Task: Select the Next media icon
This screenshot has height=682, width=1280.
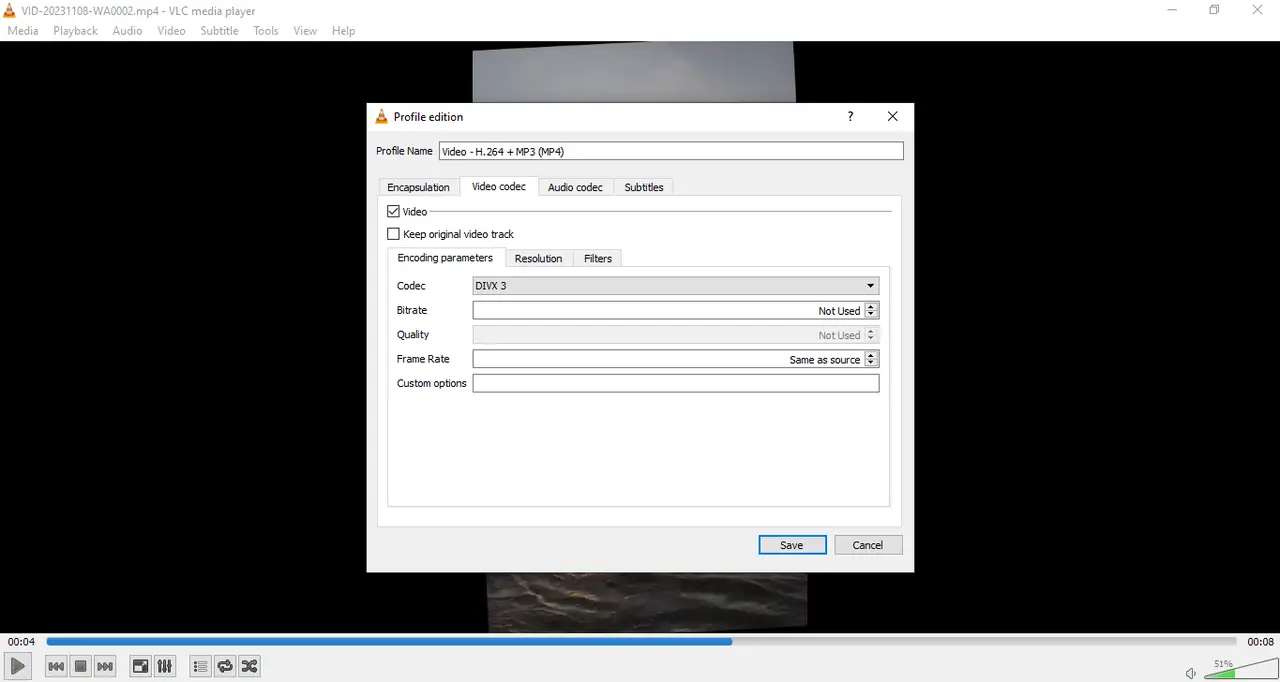Action: pyautogui.click(x=104, y=665)
